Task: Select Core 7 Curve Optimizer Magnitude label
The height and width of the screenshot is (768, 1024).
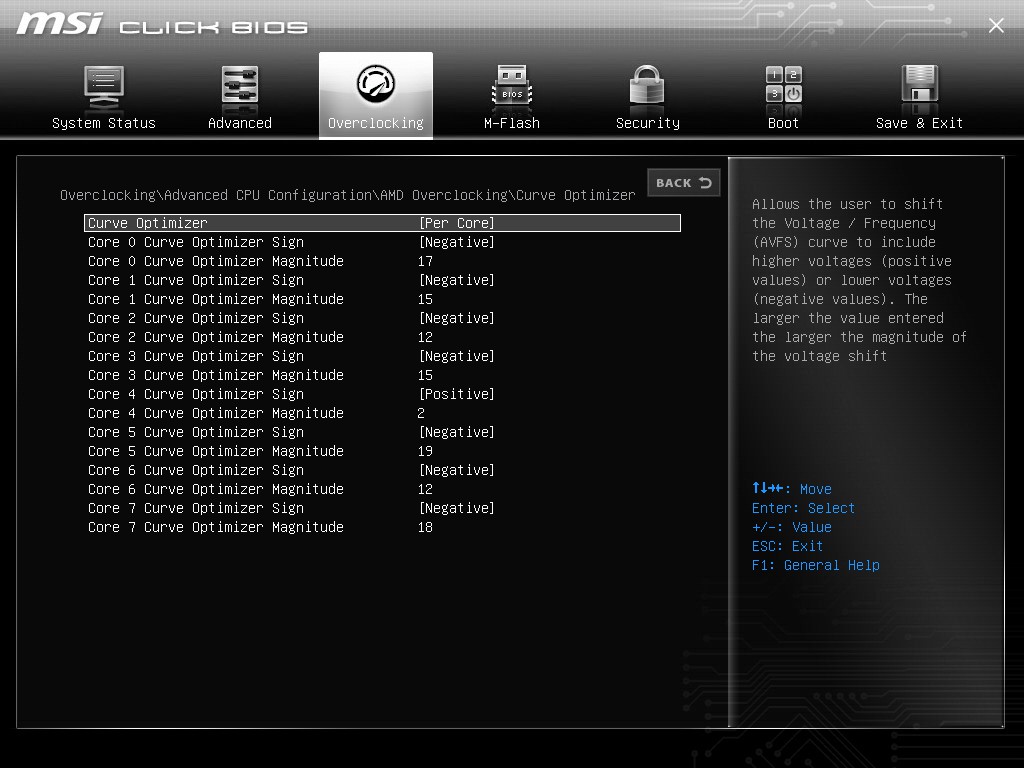Action: coord(216,527)
